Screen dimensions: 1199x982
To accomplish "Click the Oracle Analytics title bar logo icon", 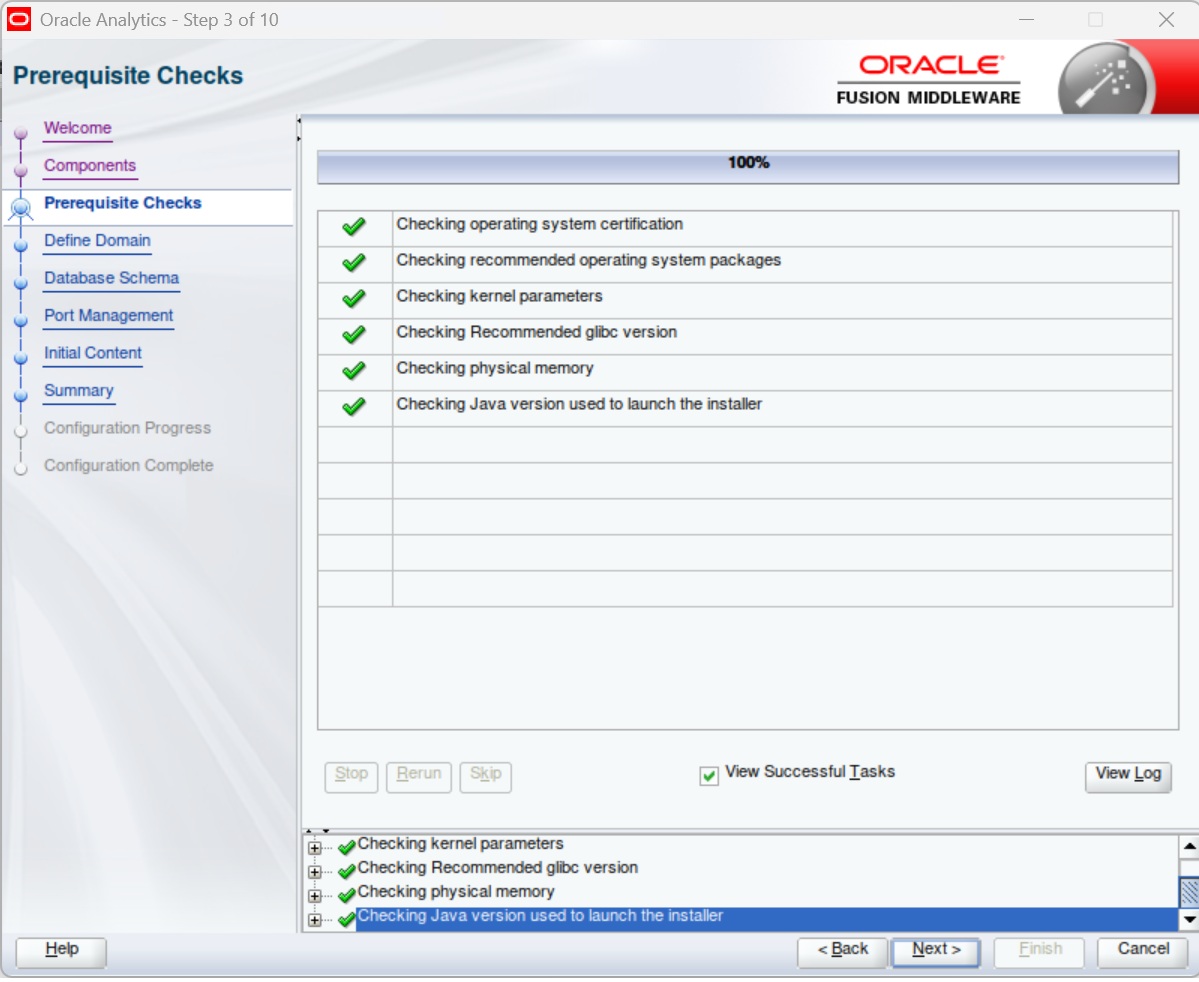I will (x=18, y=19).
